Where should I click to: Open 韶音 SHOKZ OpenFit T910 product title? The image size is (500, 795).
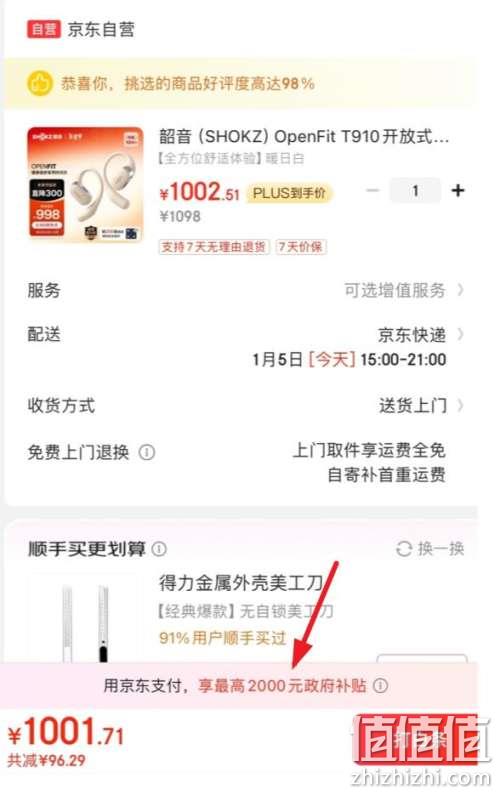[x=304, y=136]
